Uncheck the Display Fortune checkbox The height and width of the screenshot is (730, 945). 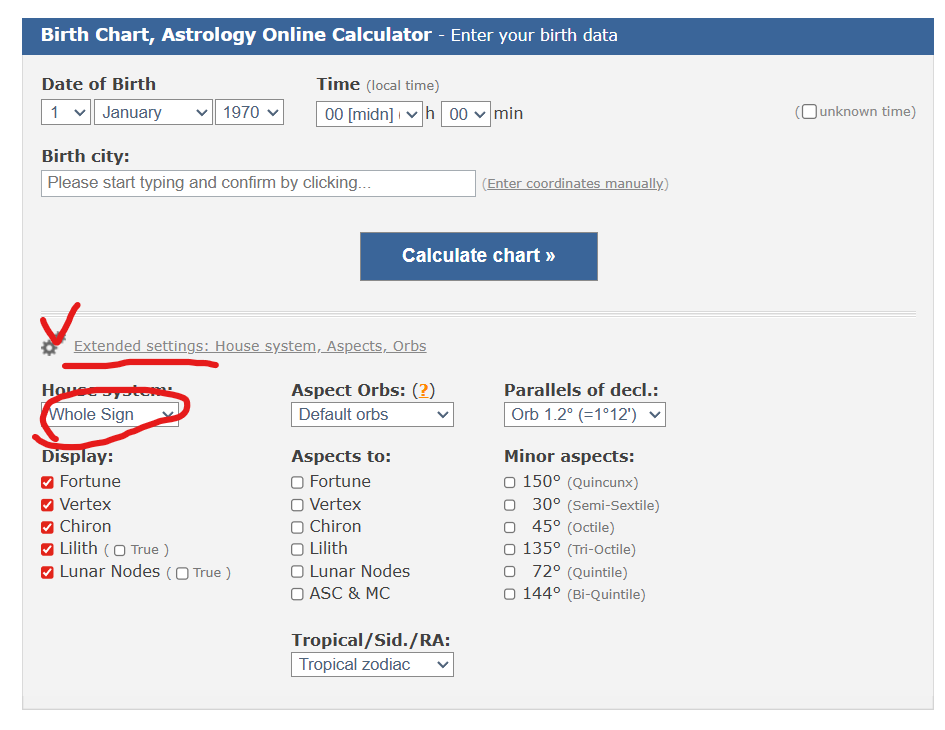click(48, 482)
